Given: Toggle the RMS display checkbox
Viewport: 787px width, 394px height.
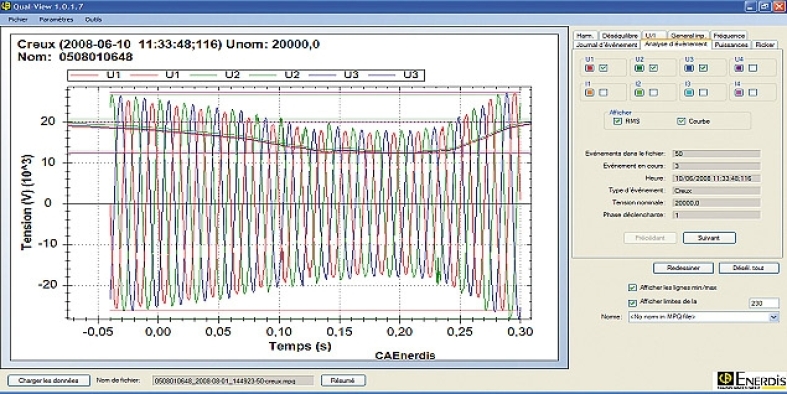Looking at the screenshot, I should click(x=618, y=121).
